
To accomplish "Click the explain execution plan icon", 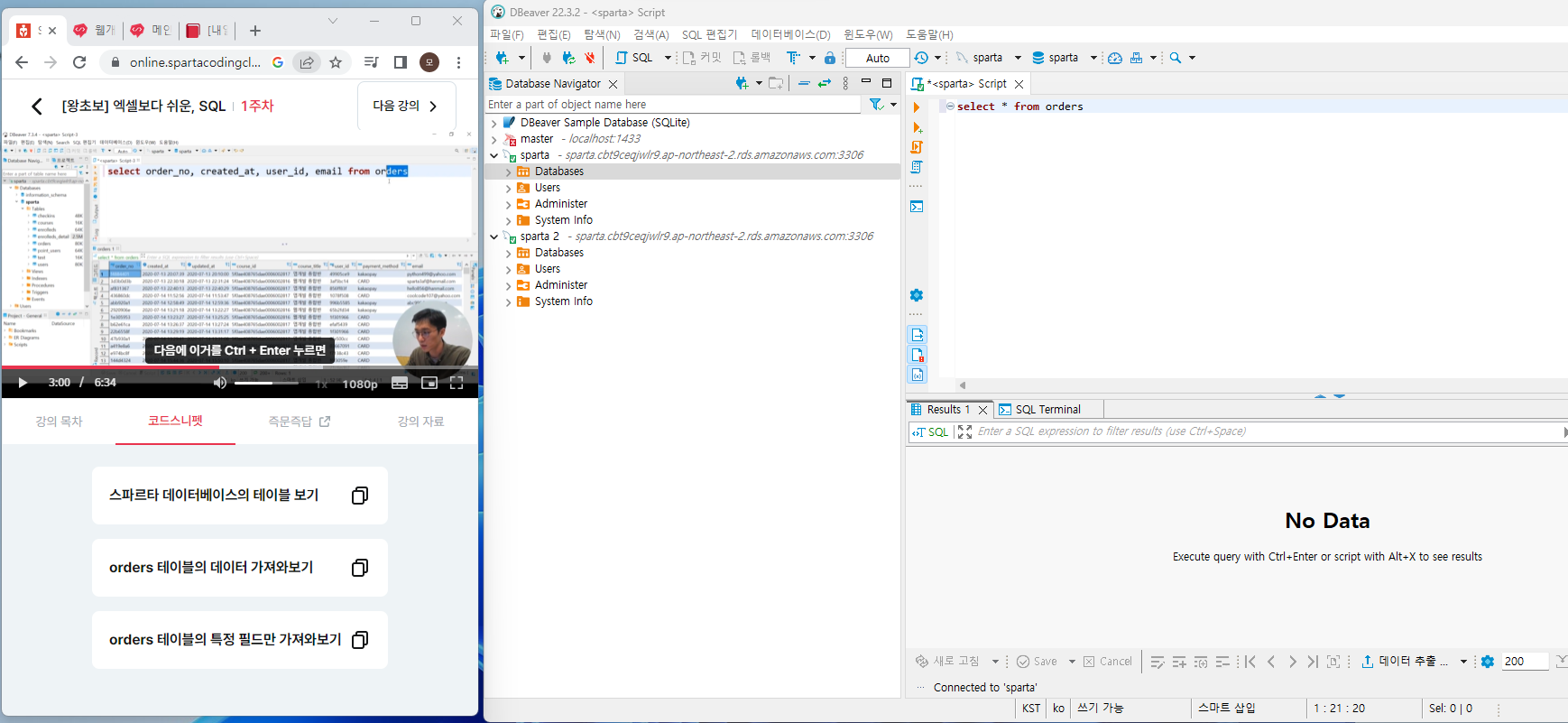I will click(917, 167).
